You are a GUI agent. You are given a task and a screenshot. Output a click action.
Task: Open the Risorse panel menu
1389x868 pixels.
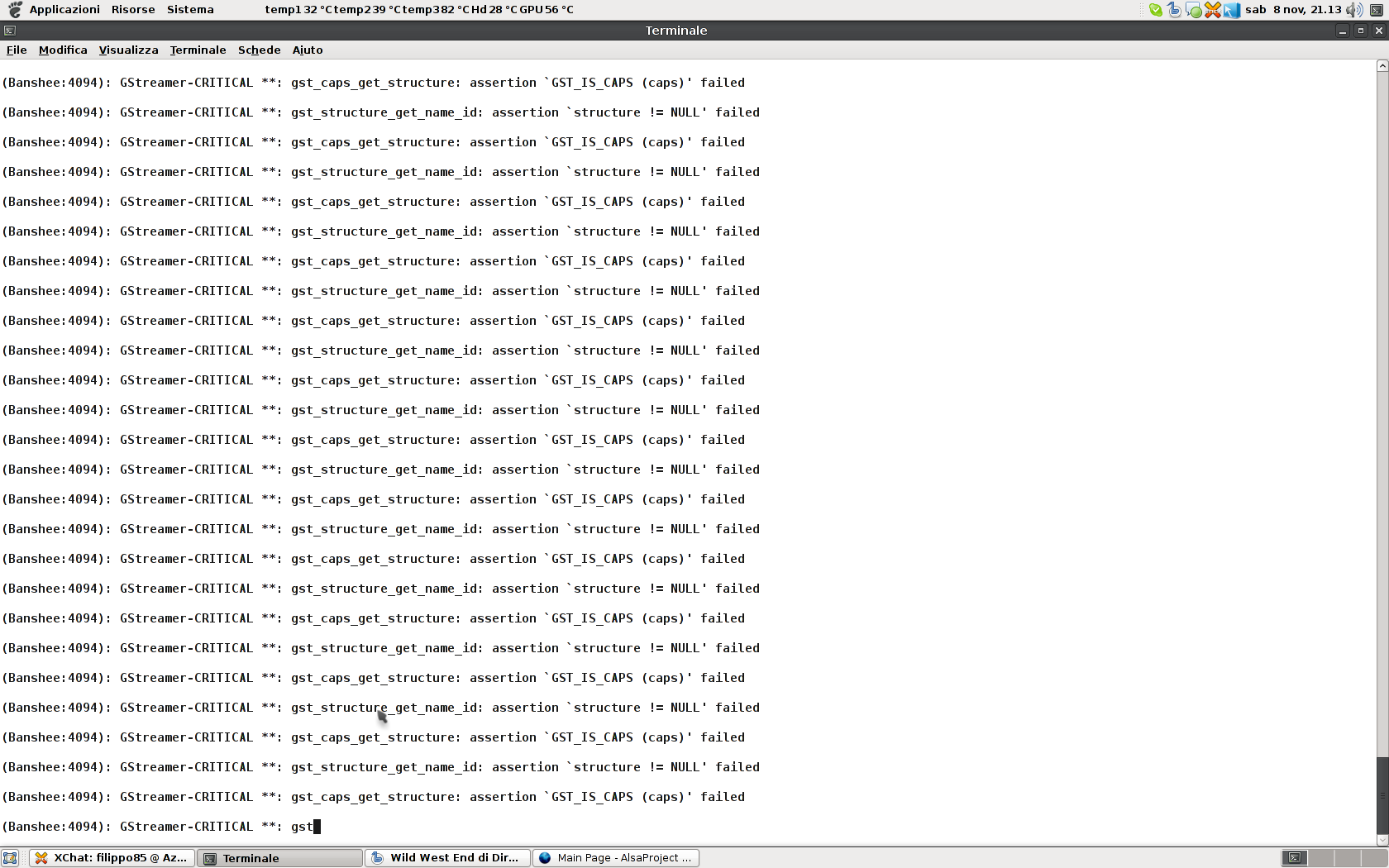pos(133,10)
